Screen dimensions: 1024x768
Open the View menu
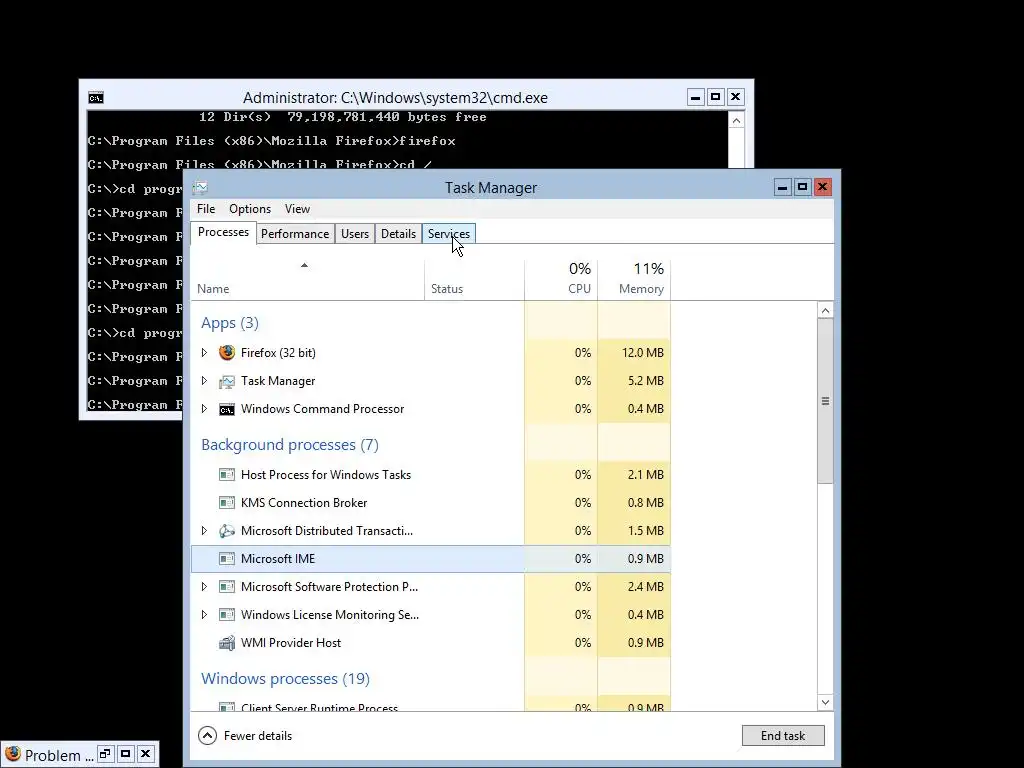[x=297, y=209]
